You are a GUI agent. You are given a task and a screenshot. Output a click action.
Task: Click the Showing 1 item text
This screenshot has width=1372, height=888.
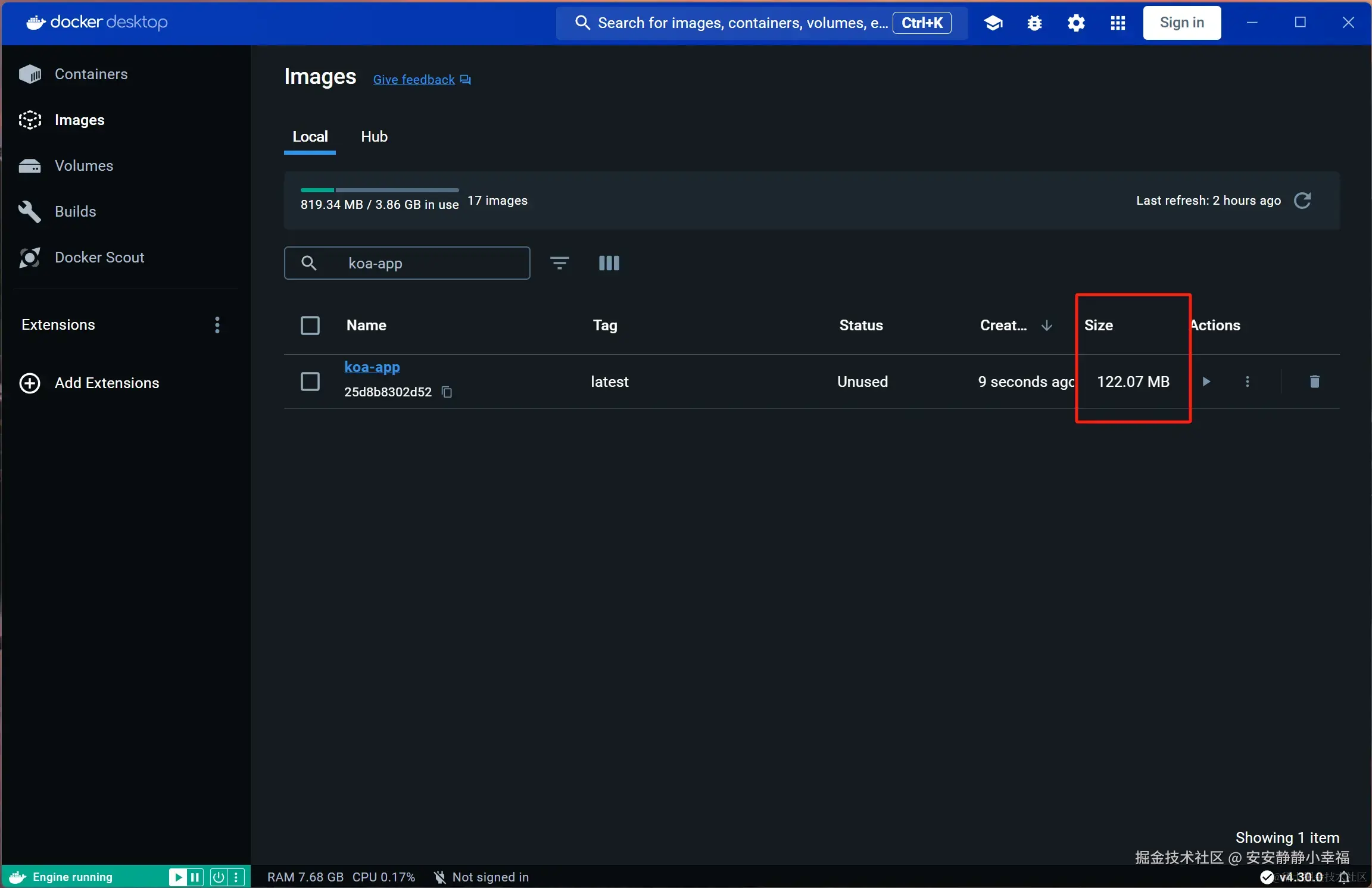pos(1287,838)
